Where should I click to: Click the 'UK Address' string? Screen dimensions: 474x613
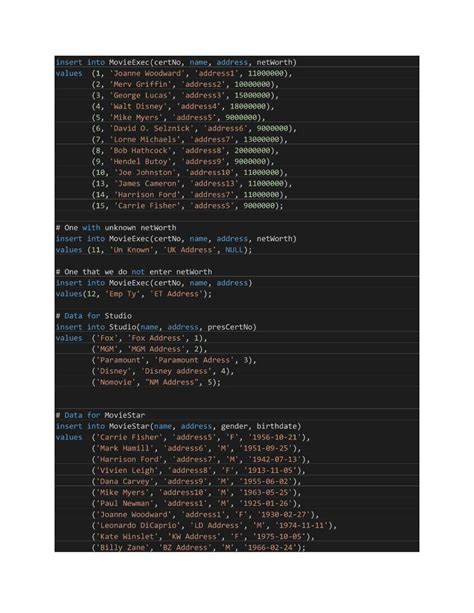pyautogui.click(x=190, y=250)
